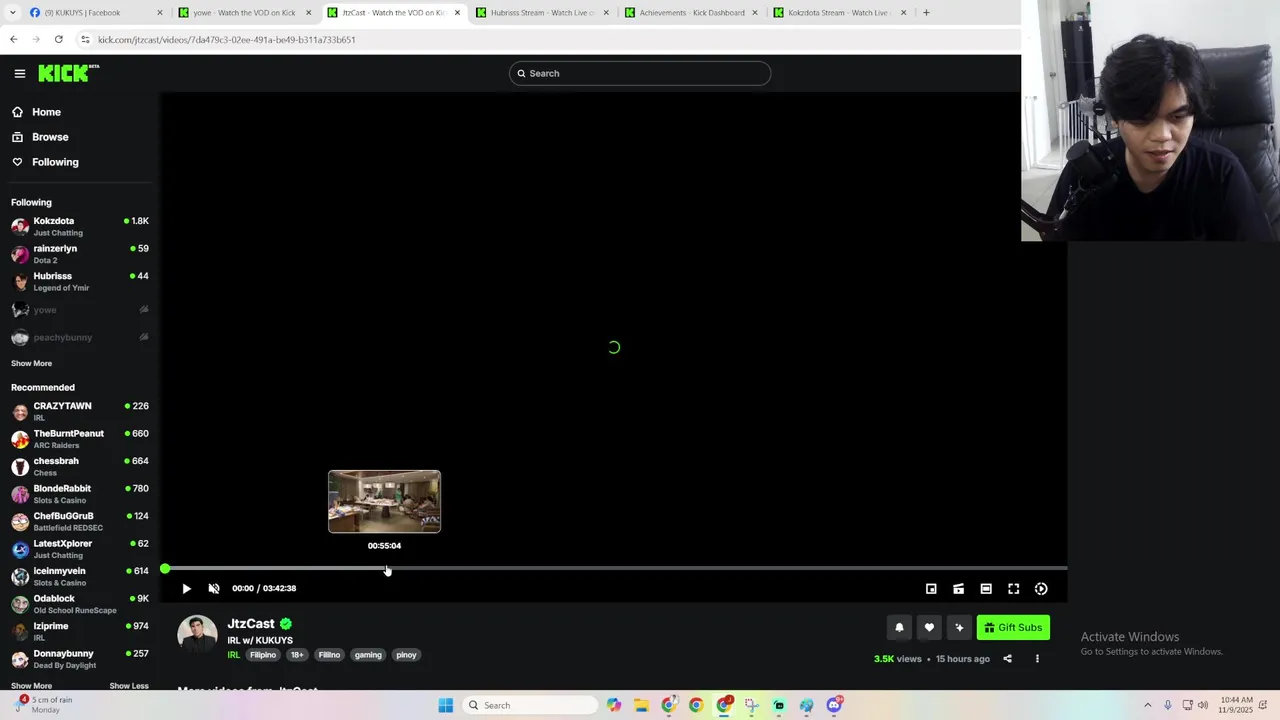This screenshot has height=720, width=1280.
Task: Click the cast video icon
Action: (x=958, y=589)
